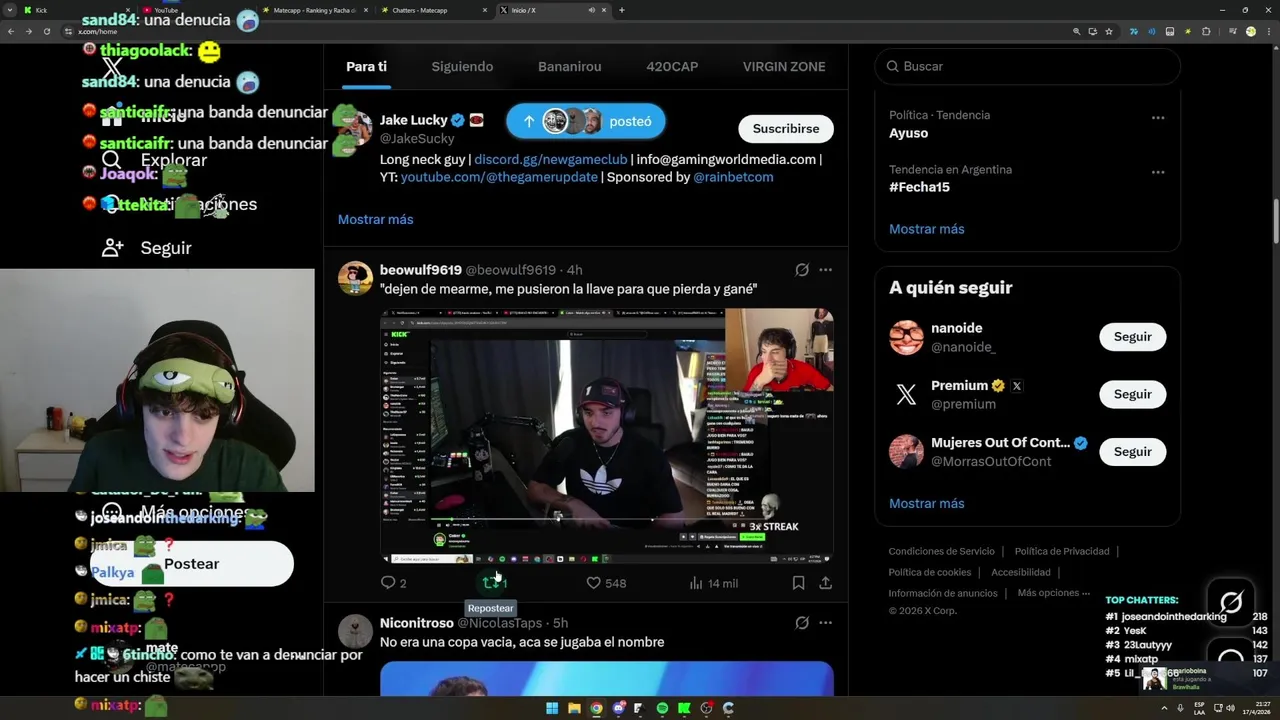This screenshot has height=720, width=1280.
Task: Switch to Chatters - Matecapp browser tab
Action: (x=435, y=10)
